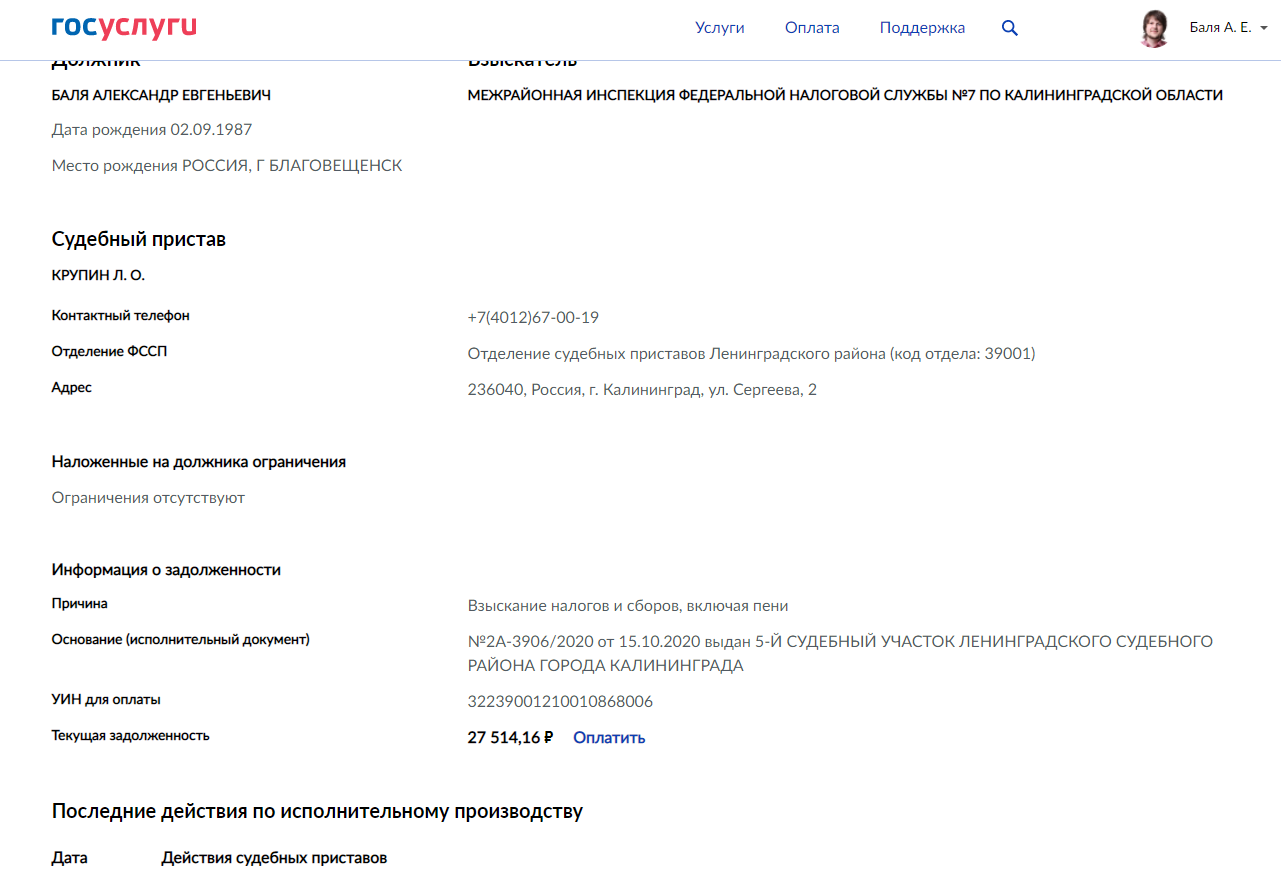Image resolution: width=1281 pixels, height=879 pixels.
Task: Click the user avatar photo
Action: (x=1155, y=28)
